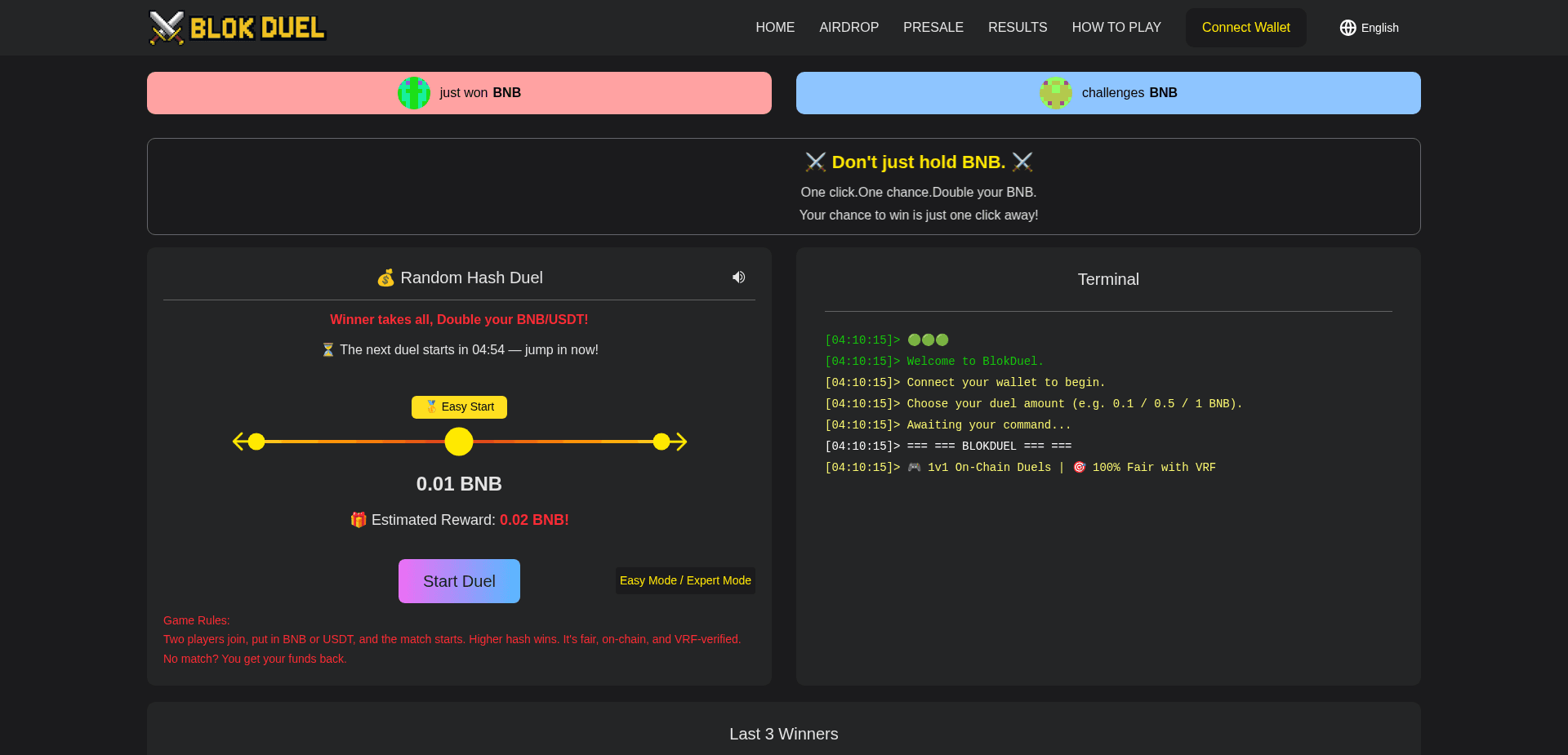
Task: Mute the sound with the speaker icon
Action: click(x=738, y=278)
